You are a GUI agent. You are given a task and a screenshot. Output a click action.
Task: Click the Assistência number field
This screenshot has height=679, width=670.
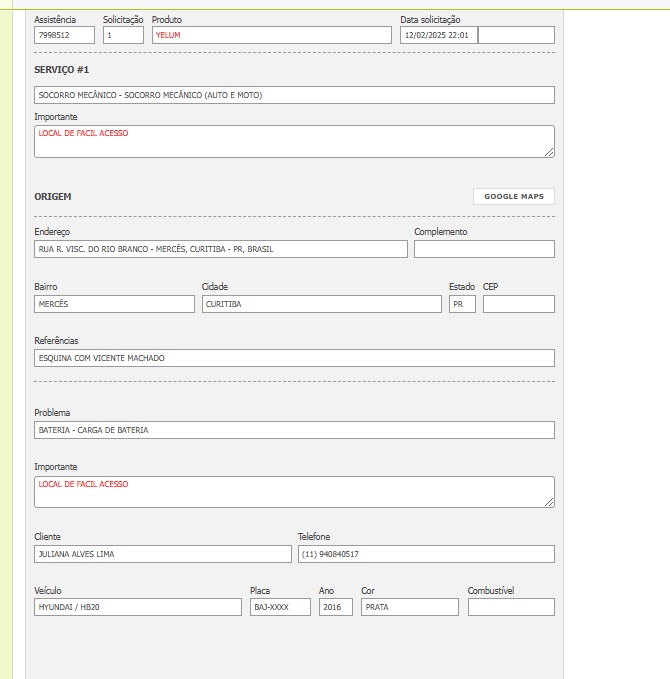click(64, 35)
